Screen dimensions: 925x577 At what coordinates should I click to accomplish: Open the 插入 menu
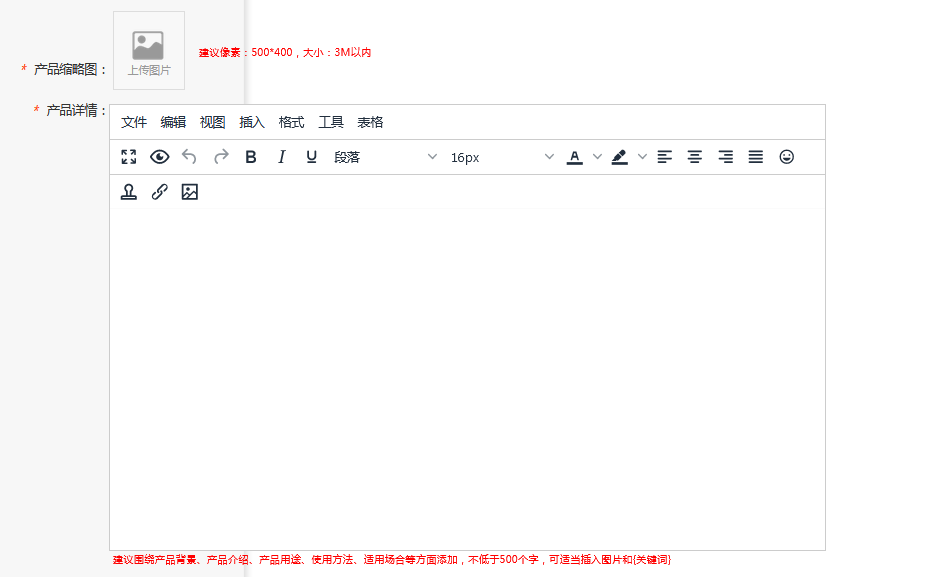[x=252, y=122]
